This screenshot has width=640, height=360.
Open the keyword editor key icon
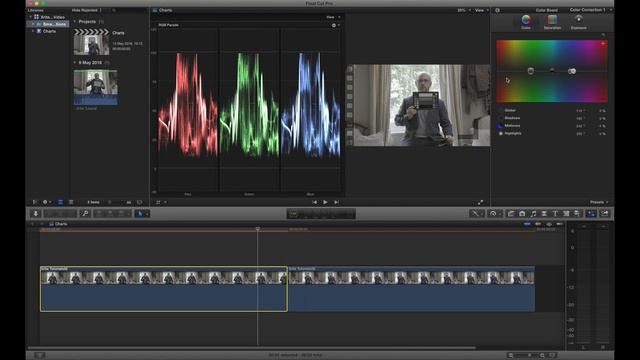[85, 213]
